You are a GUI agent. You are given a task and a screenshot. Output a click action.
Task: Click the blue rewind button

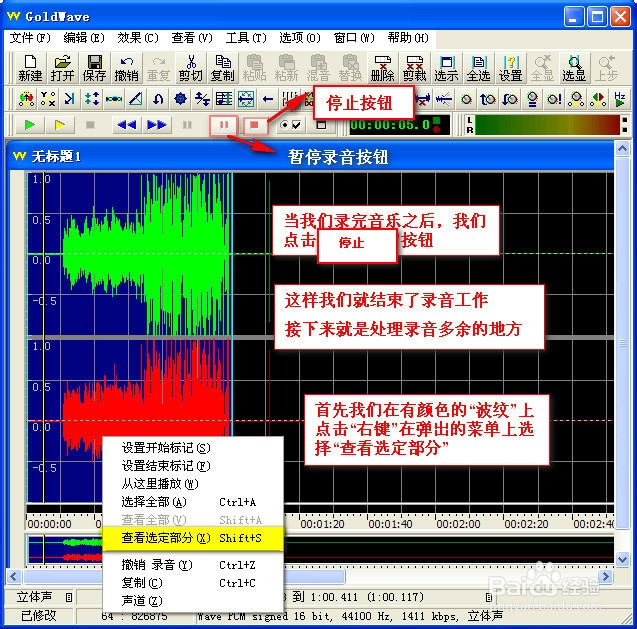tap(126, 125)
